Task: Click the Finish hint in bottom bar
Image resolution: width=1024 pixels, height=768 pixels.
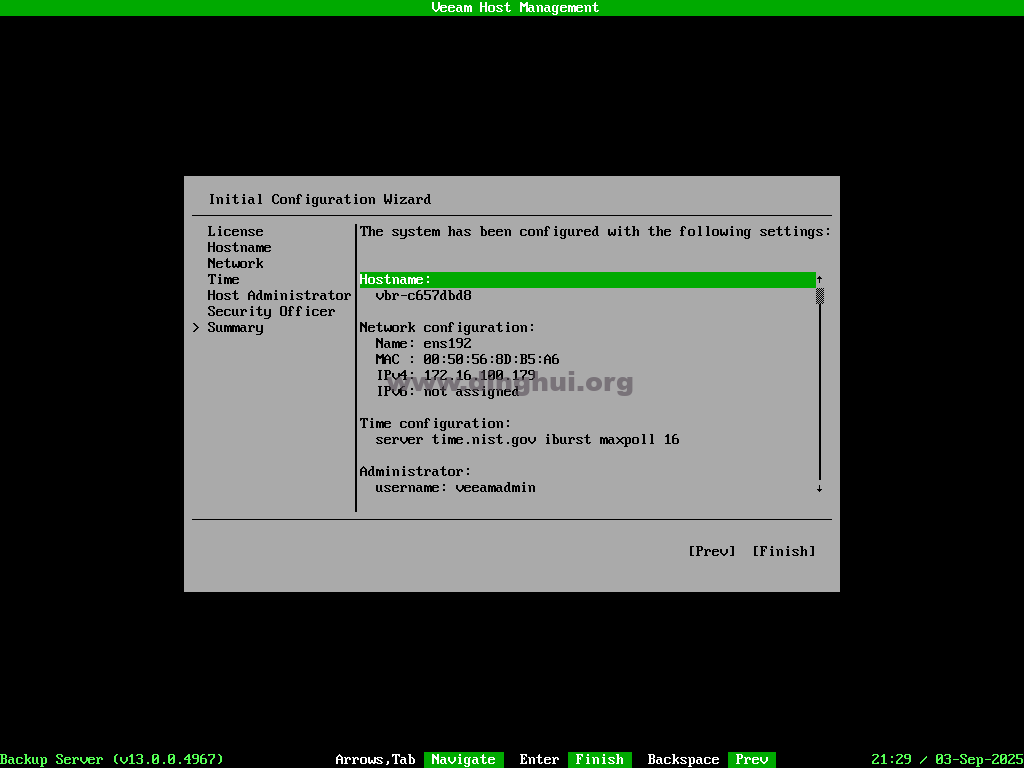Action: 600,760
